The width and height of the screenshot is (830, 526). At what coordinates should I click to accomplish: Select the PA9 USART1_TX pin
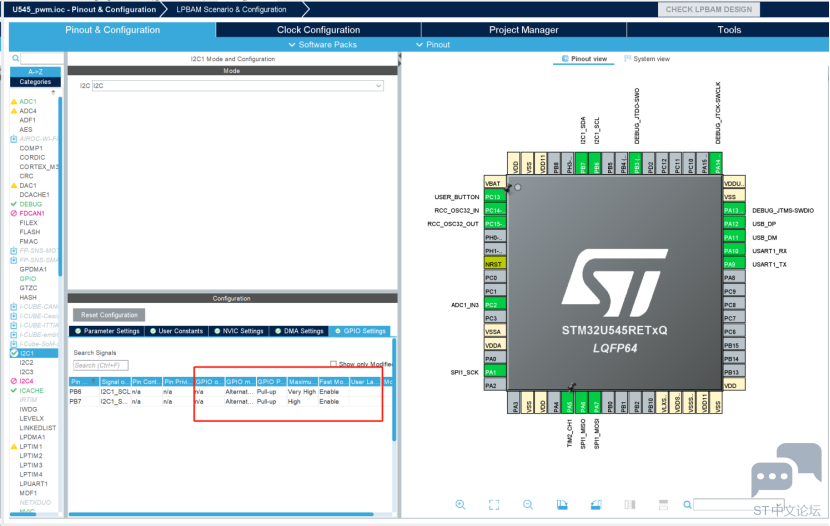coord(734,264)
